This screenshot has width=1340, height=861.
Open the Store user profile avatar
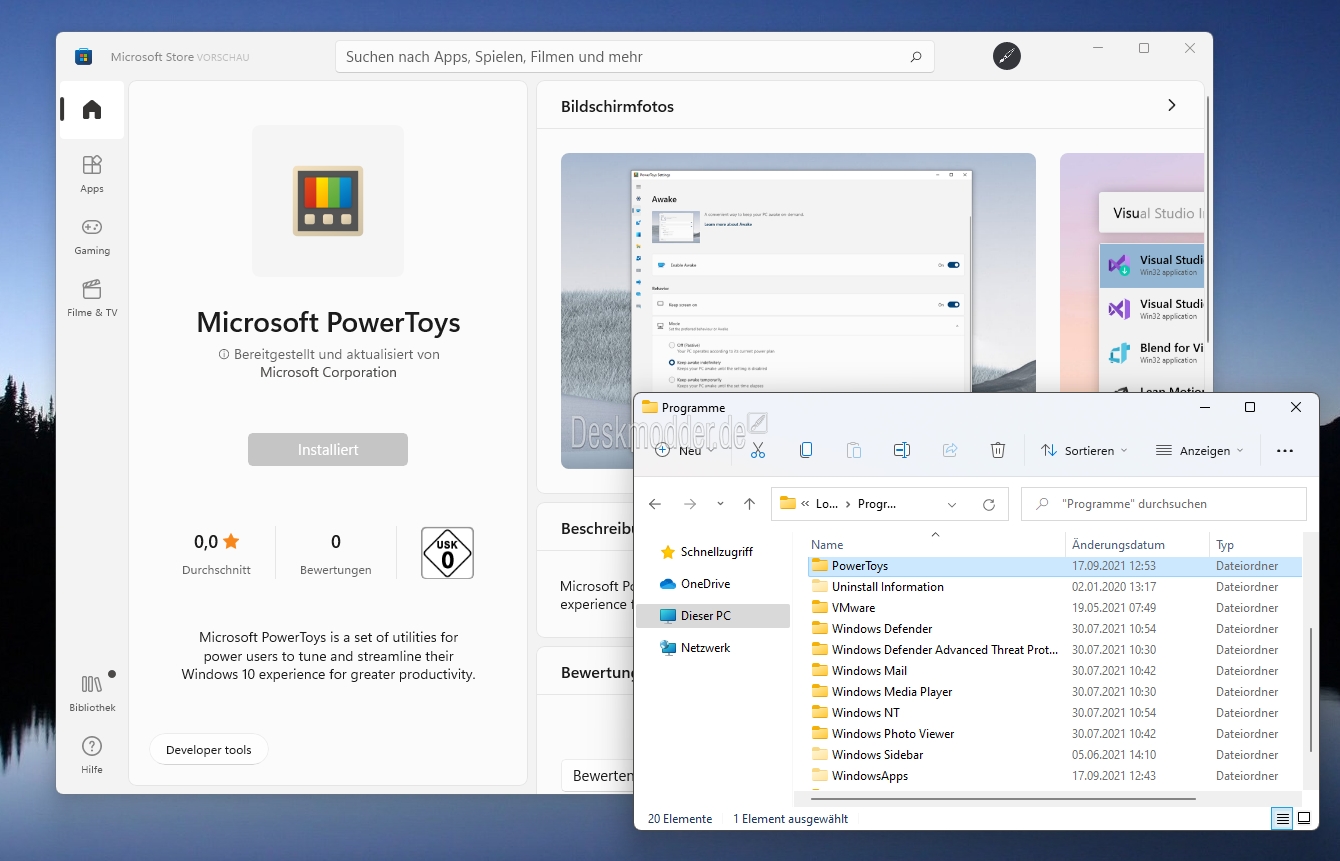tap(1007, 56)
